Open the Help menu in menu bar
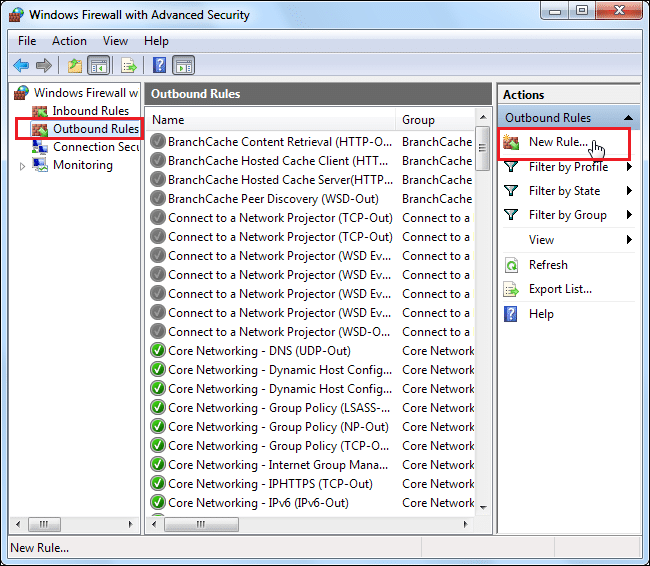 pos(156,41)
